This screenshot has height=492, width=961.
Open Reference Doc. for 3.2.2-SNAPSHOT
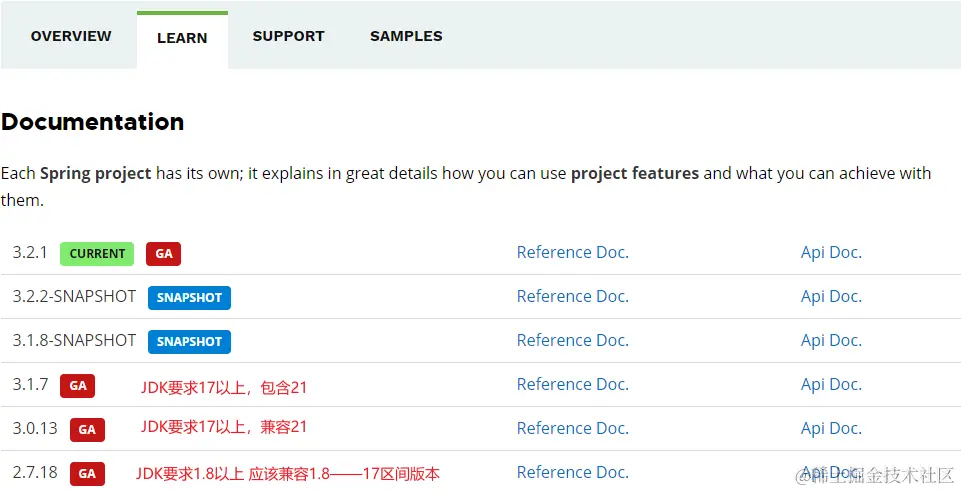tap(572, 297)
